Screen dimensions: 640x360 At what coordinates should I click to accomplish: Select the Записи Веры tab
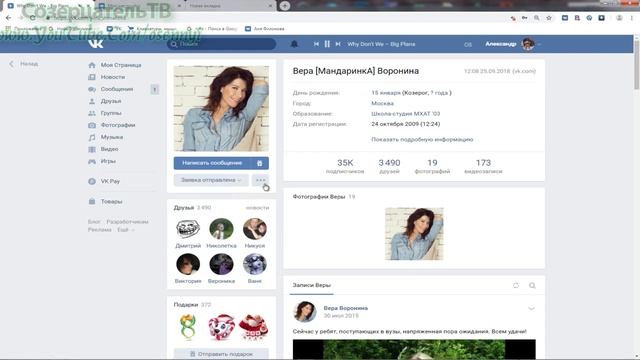tap(312, 285)
